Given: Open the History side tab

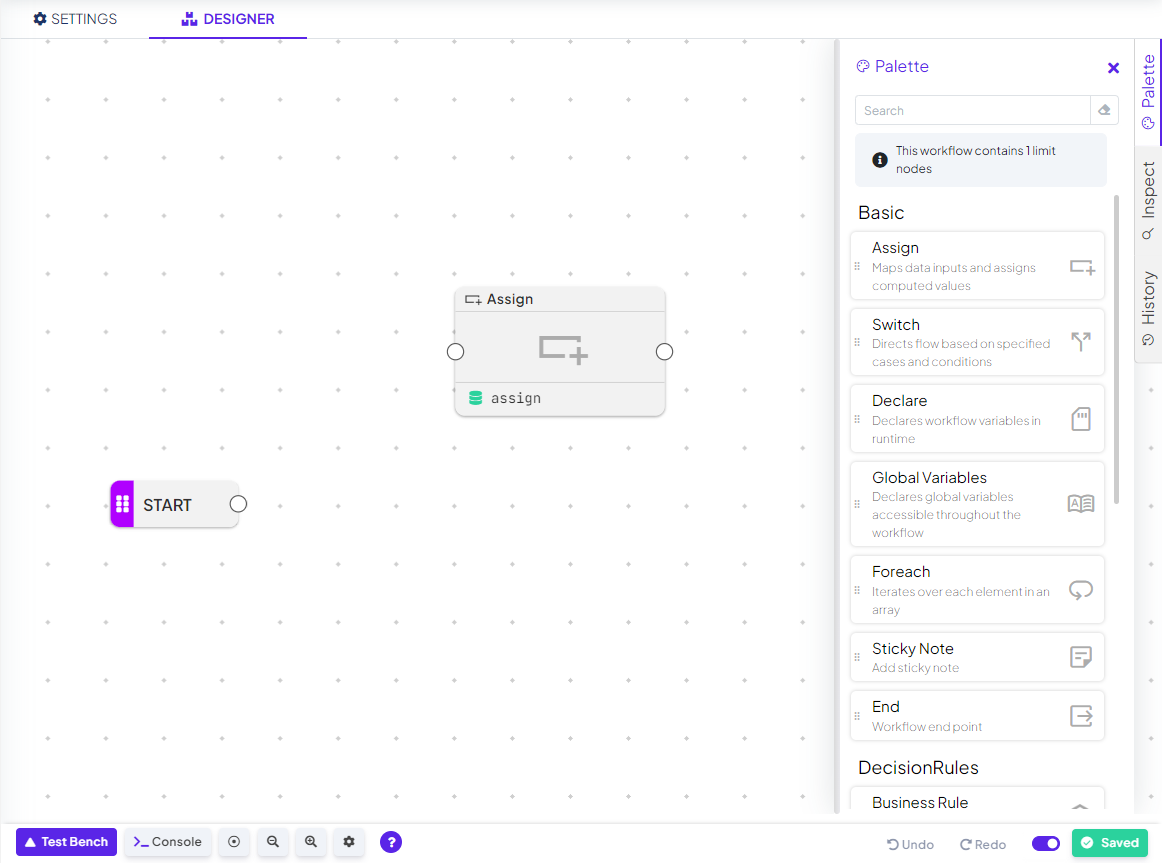Looking at the screenshot, I should point(1148,307).
